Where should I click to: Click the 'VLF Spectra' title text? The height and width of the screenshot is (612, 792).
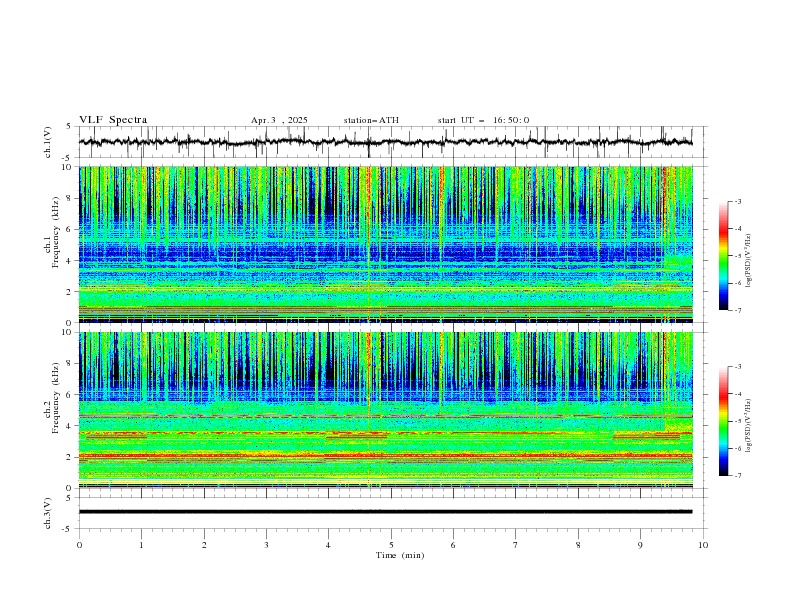(x=113, y=120)
